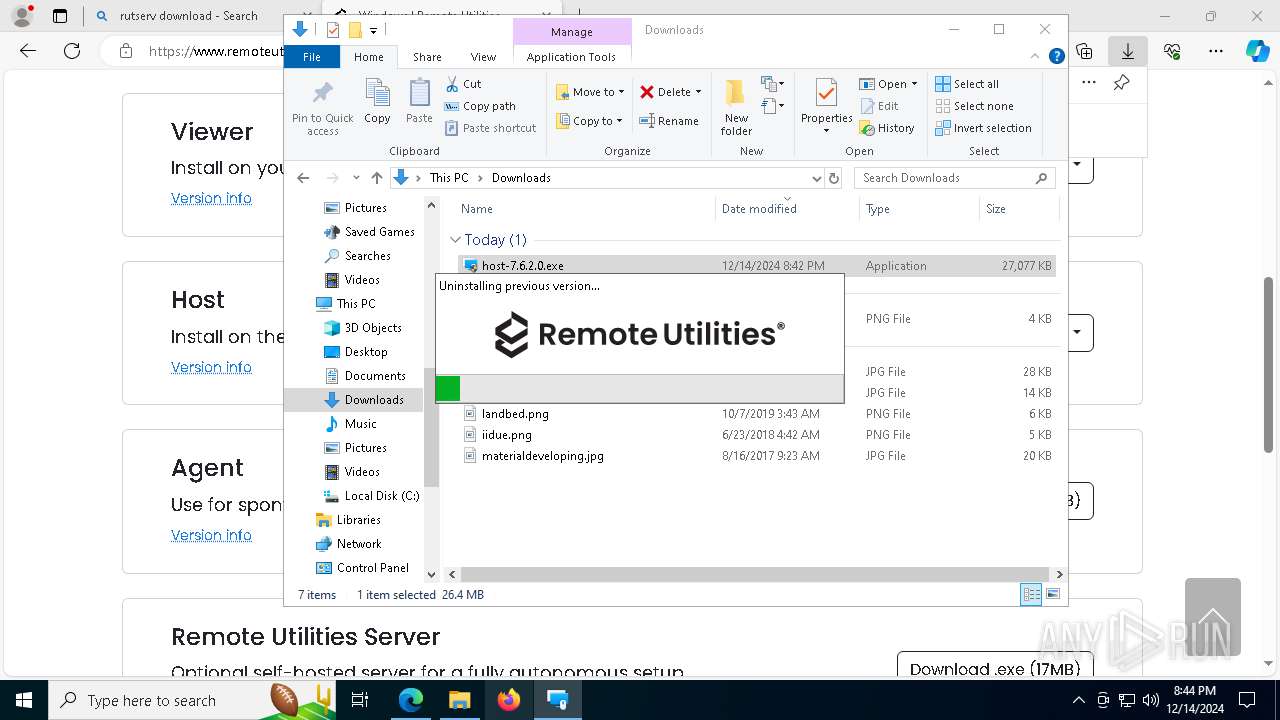Open Quick Access Toolbar customize dropdown
Image resolution: width=1280 pixels, height=720 pixels.
coord(373,30)
